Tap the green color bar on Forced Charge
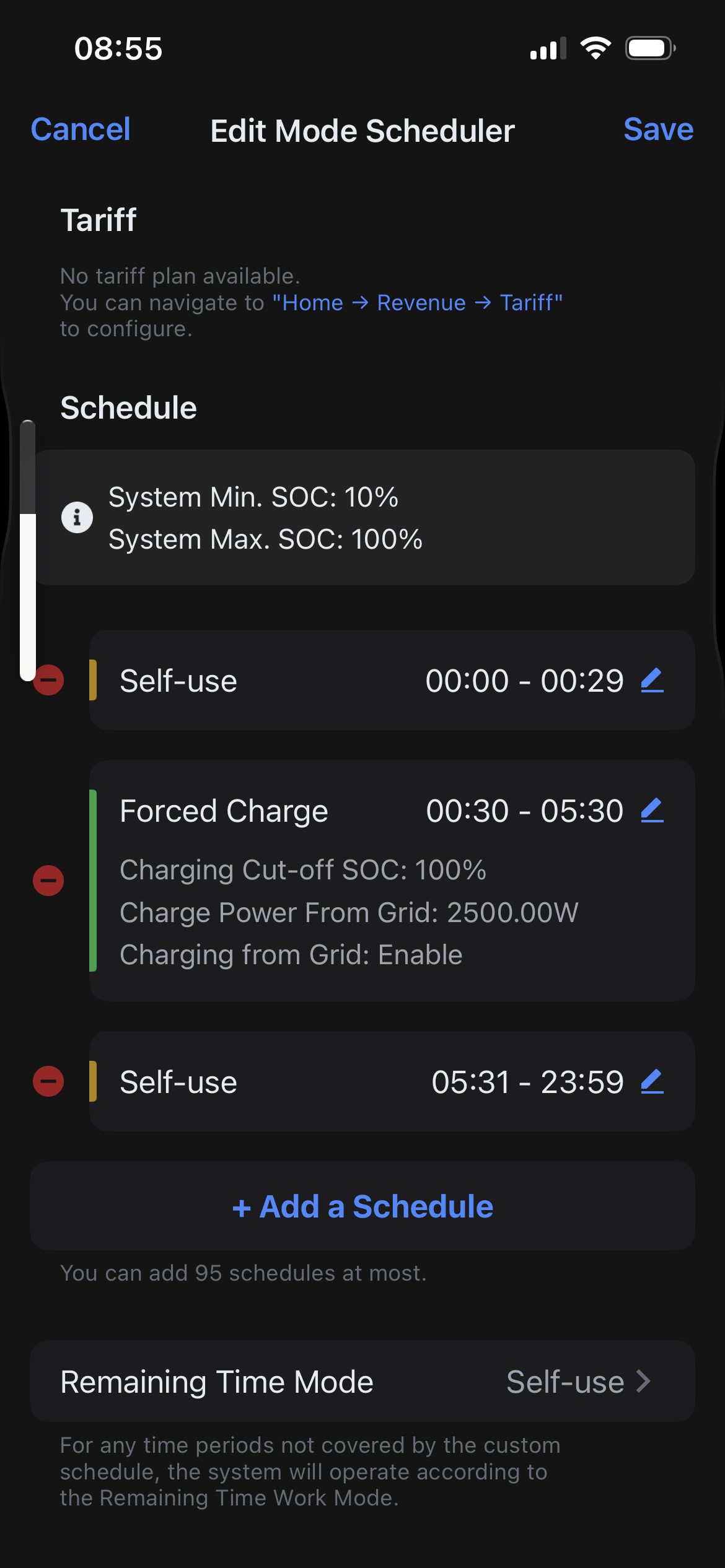This screenshot has height=1568, width=725. [x=93, y=880]
